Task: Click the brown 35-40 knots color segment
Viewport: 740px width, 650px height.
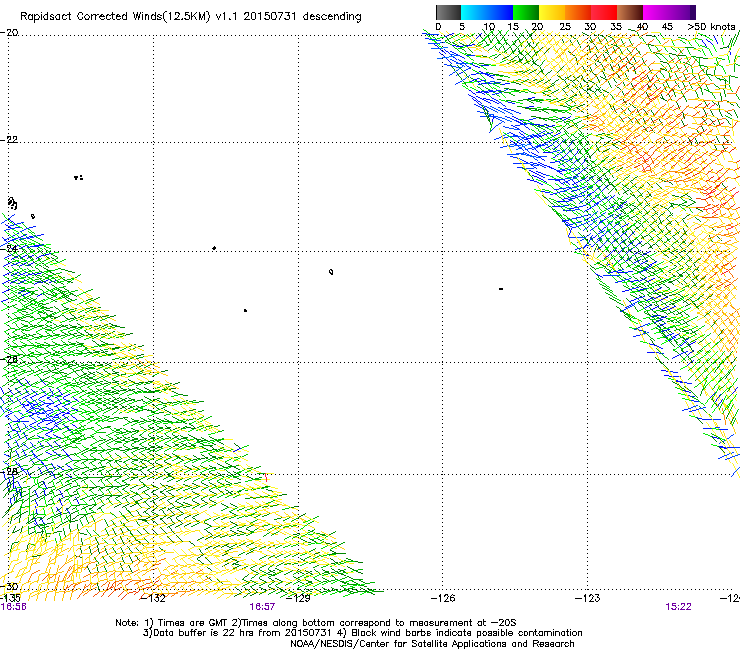Action: tap(630, 13)
